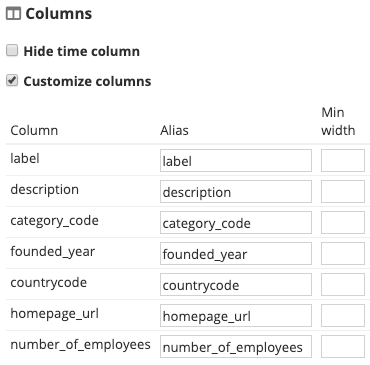Click the Customize columns label text

[87, 81]
